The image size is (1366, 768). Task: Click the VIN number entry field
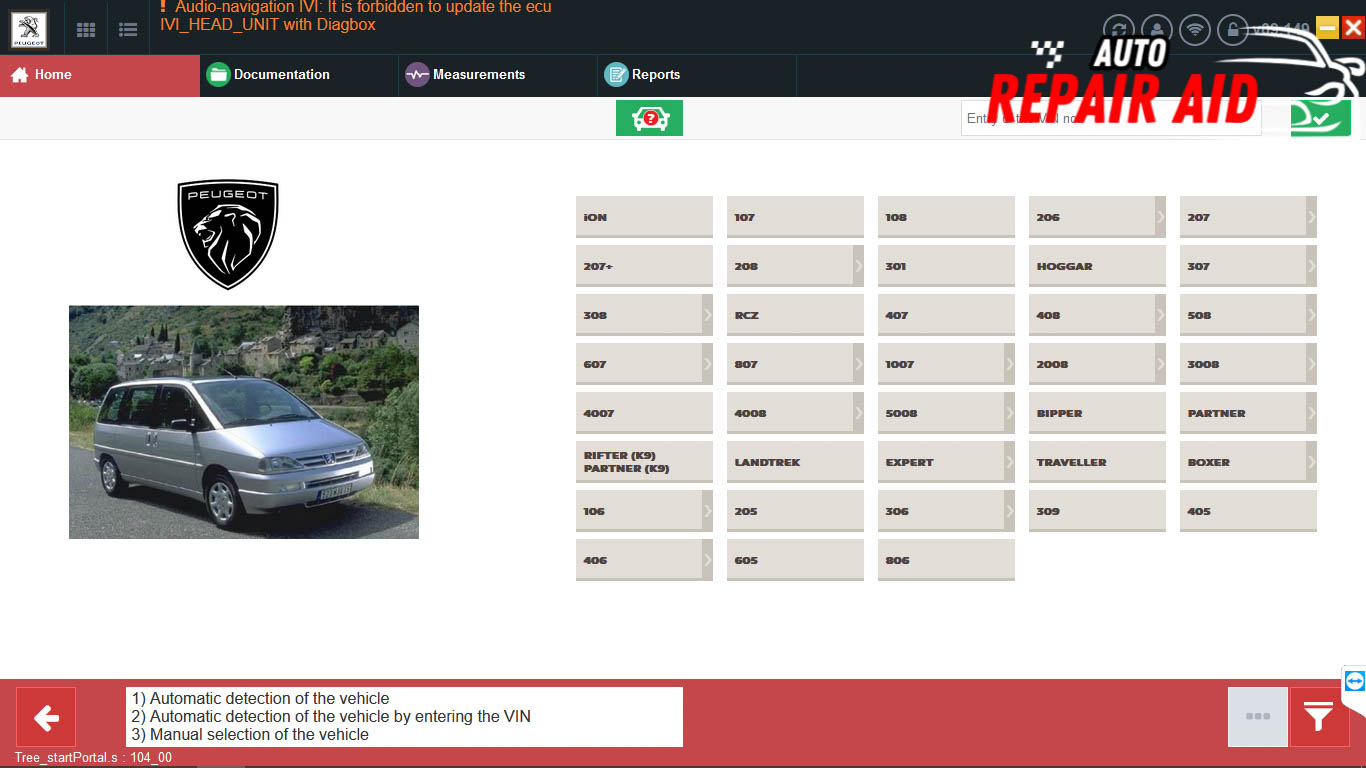[1111, 118]
